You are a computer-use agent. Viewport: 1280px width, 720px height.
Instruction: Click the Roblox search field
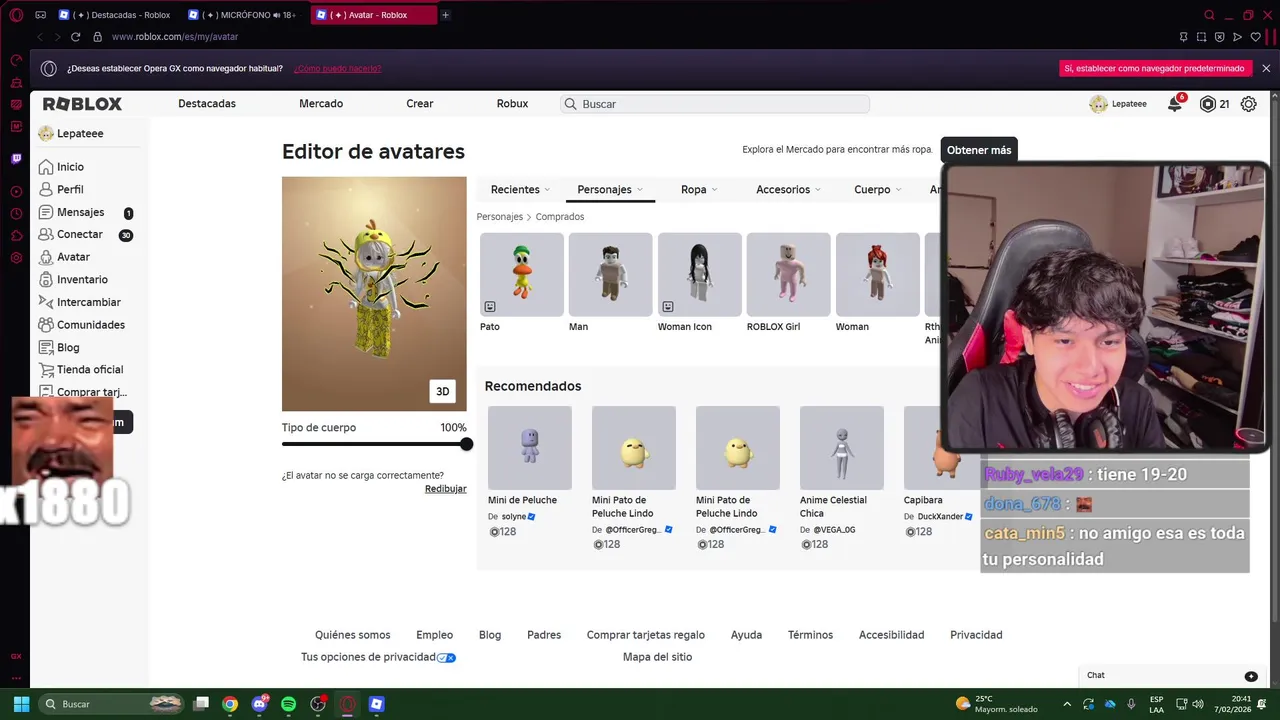[715, 104]
